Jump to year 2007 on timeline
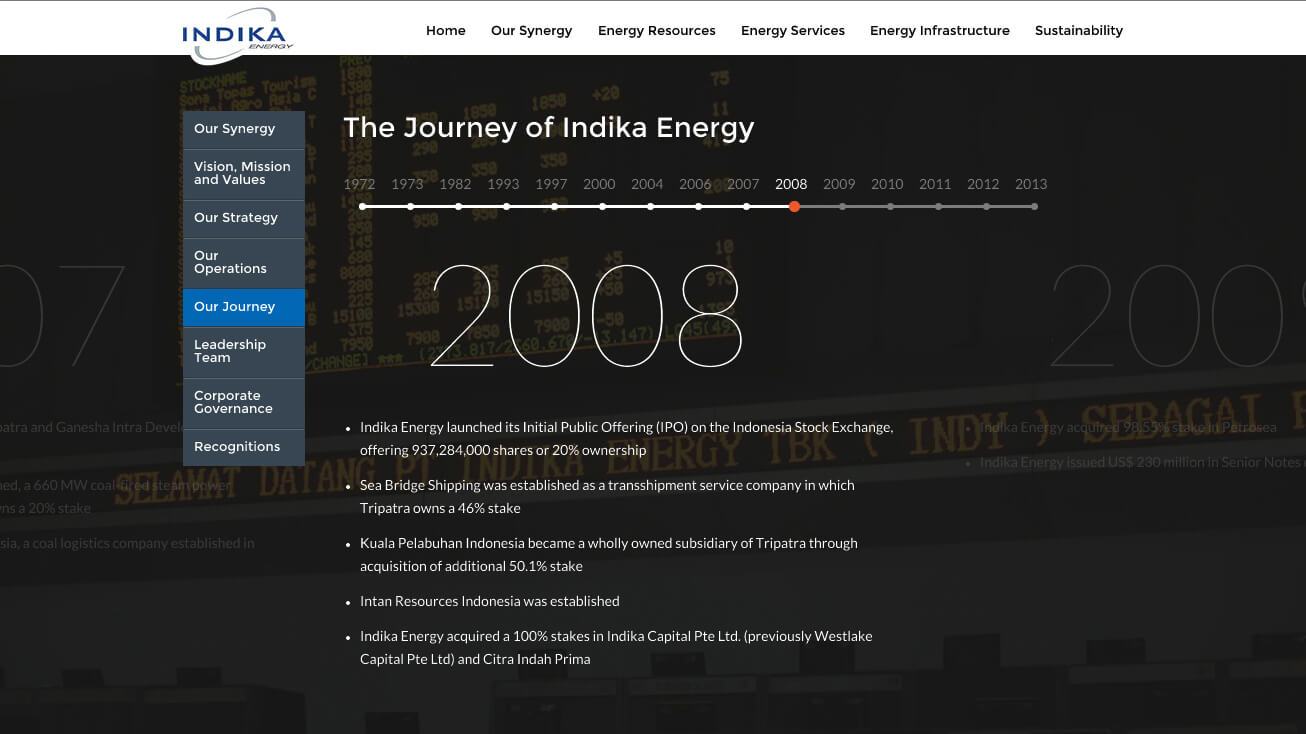Image resolution: width=1306 pixels, height=734 pixels. [743, 184]
